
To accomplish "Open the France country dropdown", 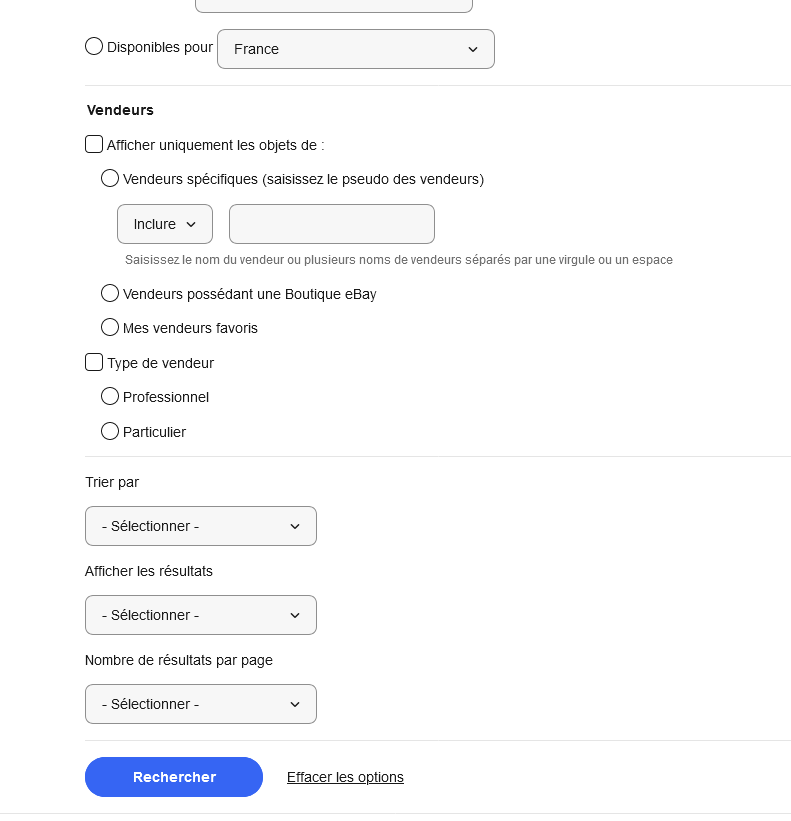I will tap(355, 49).
